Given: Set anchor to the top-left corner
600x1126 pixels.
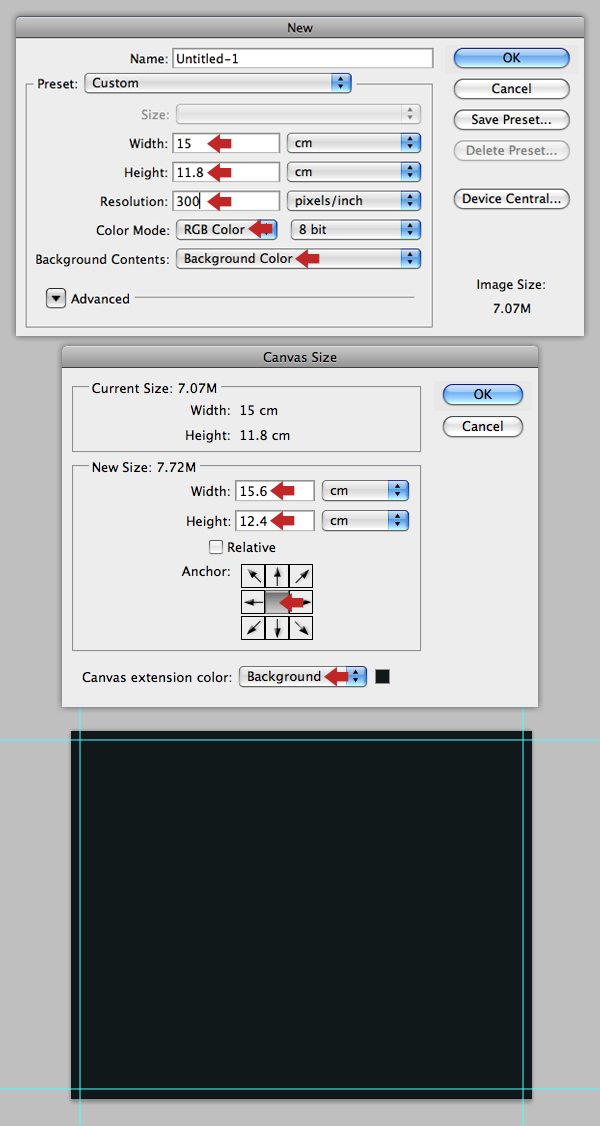Looking at the screenshot, I should [253, 576].
